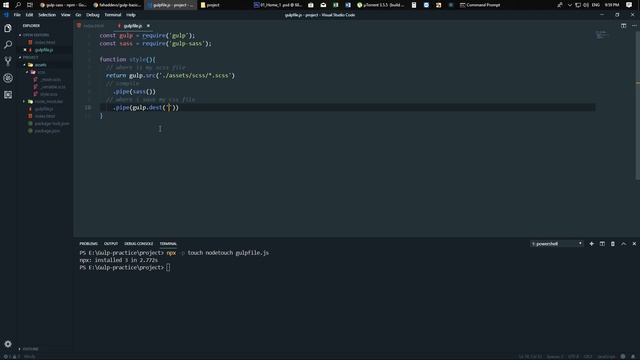Select the gulpfile.js editor tab
Screen dimensions: 640x360
[132, 26]
